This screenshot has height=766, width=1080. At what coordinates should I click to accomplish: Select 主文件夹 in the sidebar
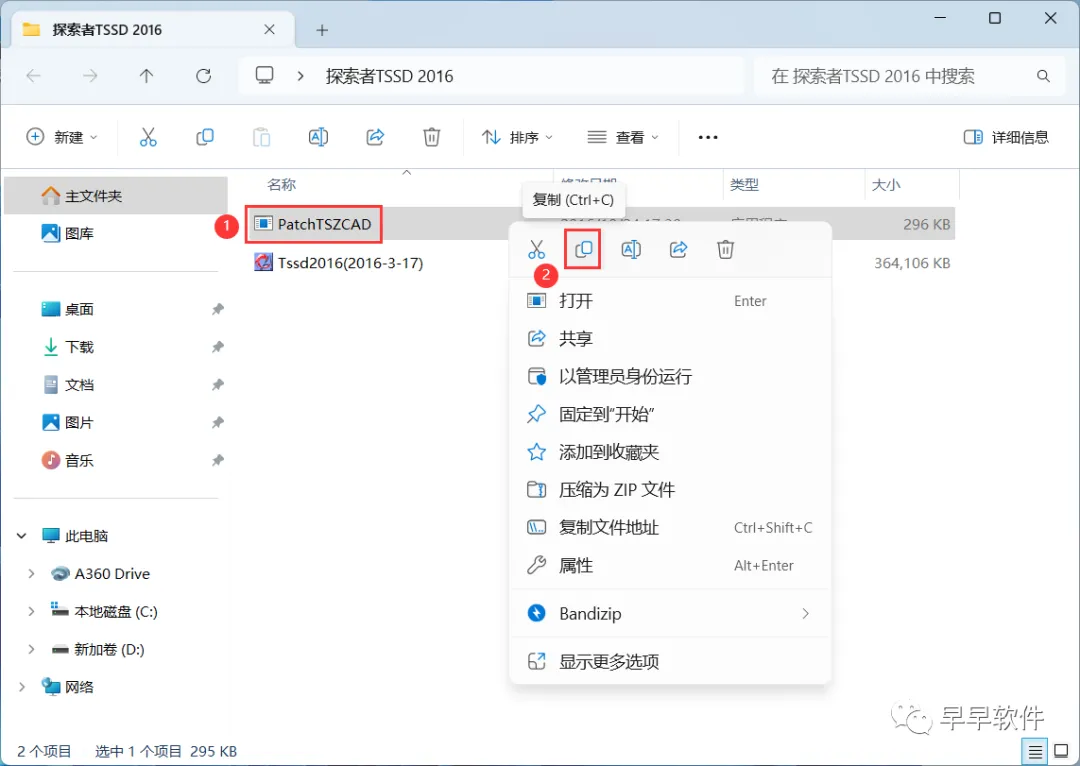coord(116,196)
